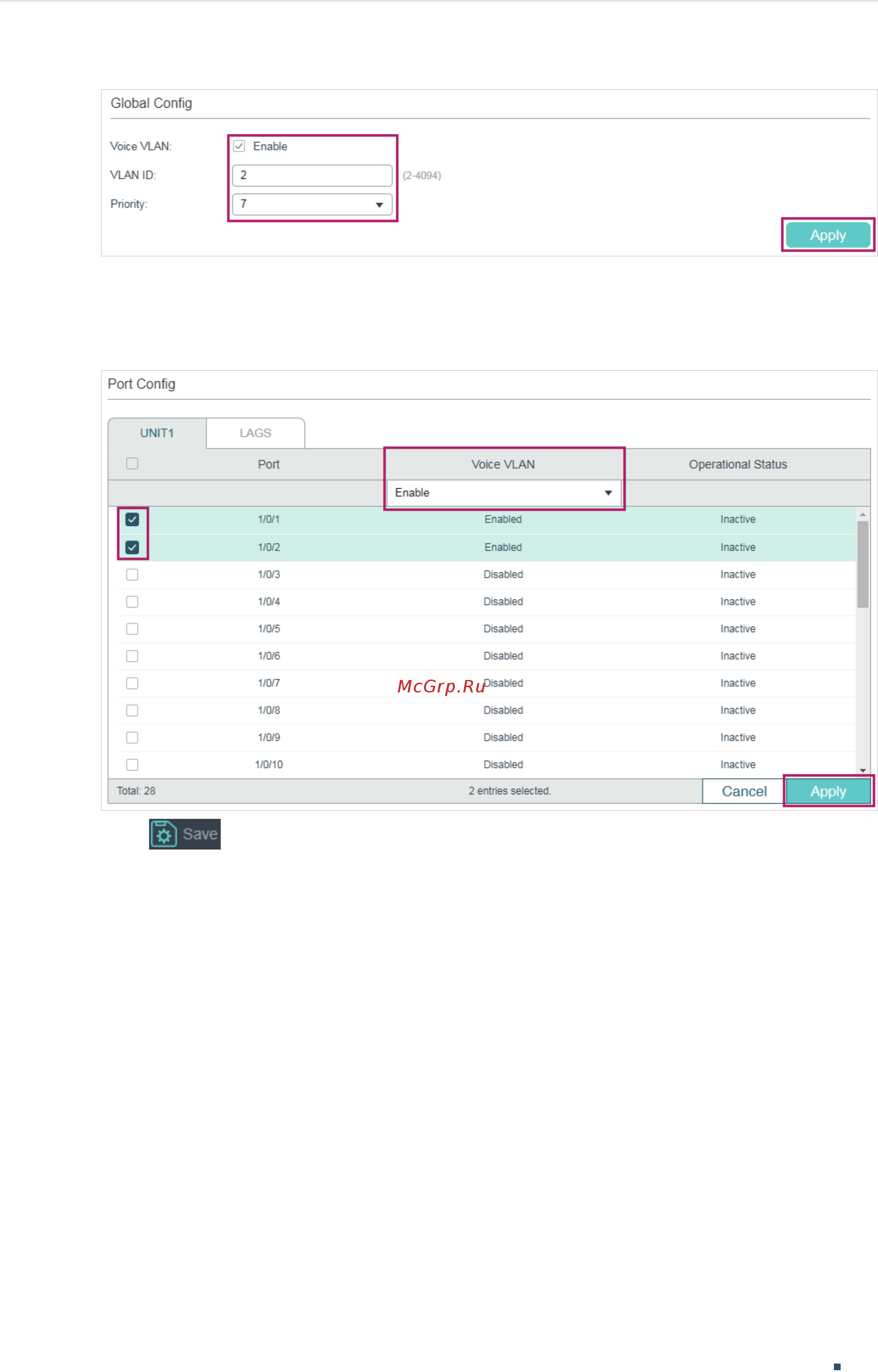Click the Voice VLAN column header
This screenshot has height=1372, width=878.
pyautogui.click(x=503, y=465)
